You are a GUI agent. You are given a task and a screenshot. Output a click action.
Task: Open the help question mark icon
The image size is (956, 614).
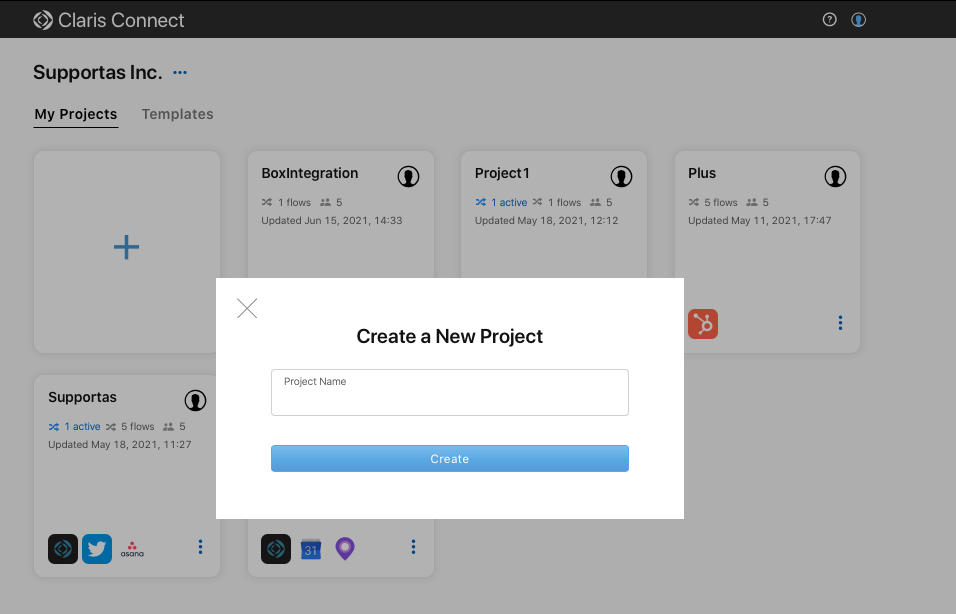[x=829, y=19]
